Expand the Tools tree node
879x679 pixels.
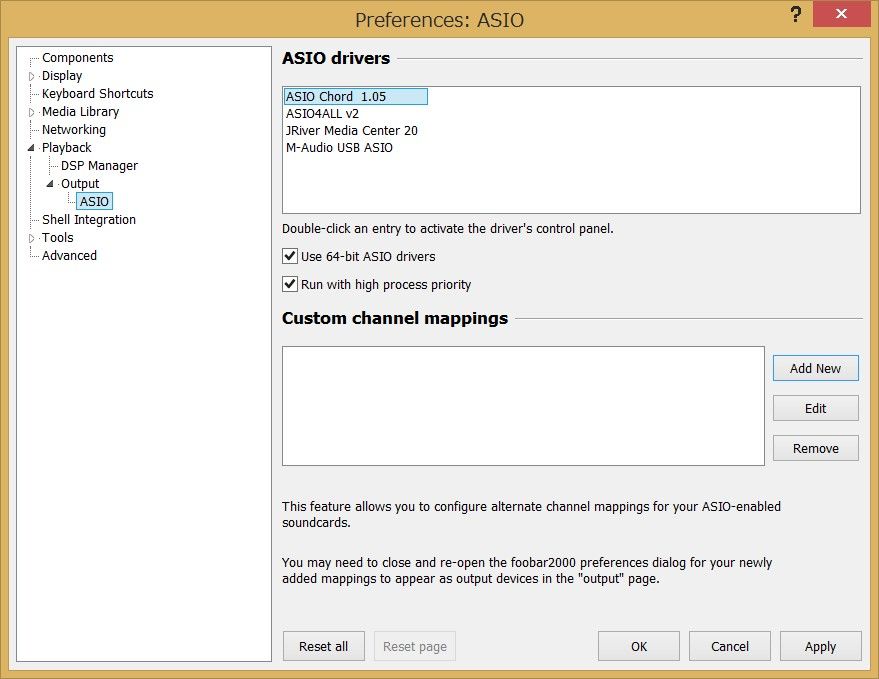[31, 238]
